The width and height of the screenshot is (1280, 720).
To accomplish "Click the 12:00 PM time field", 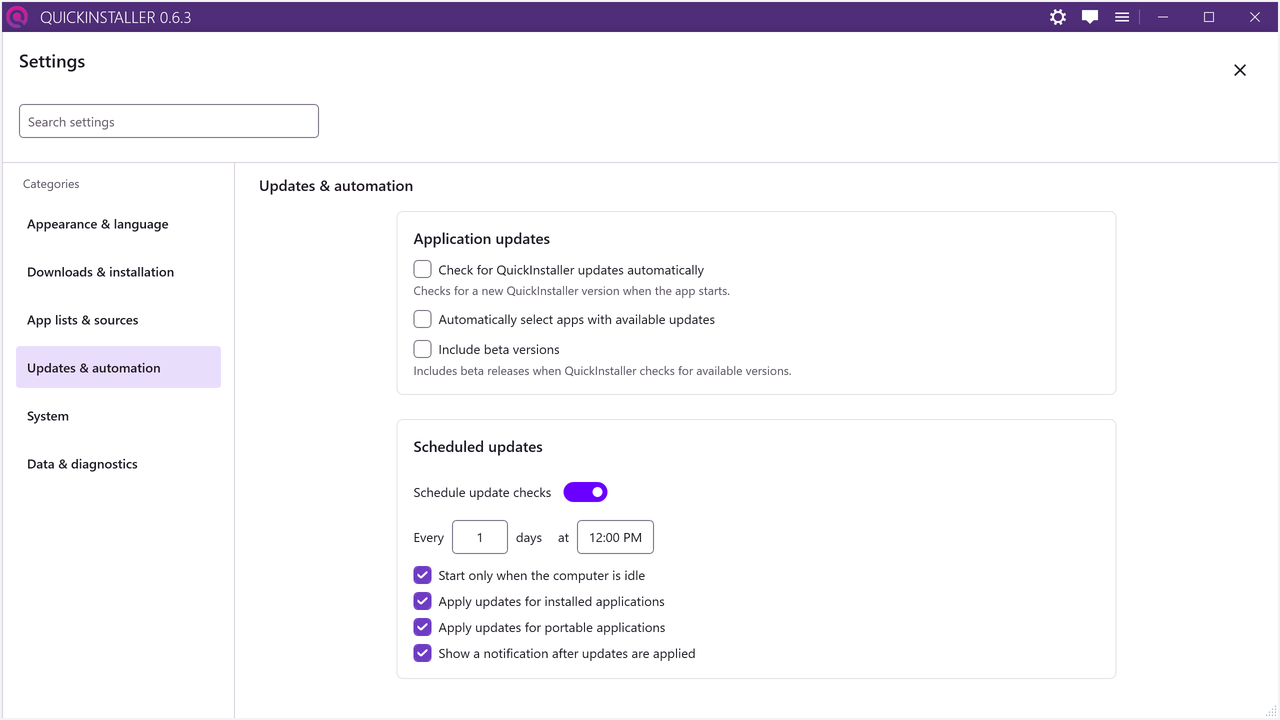I will pos(615,537).
